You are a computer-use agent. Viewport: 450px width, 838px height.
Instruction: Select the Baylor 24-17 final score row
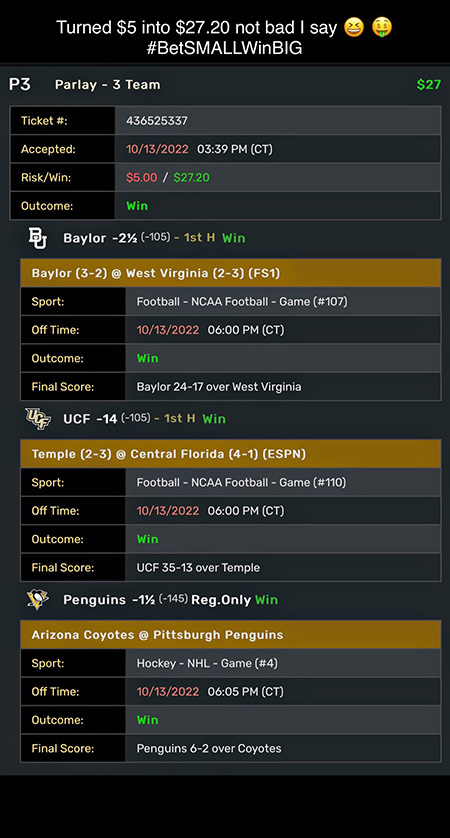(x=230, y=386)
